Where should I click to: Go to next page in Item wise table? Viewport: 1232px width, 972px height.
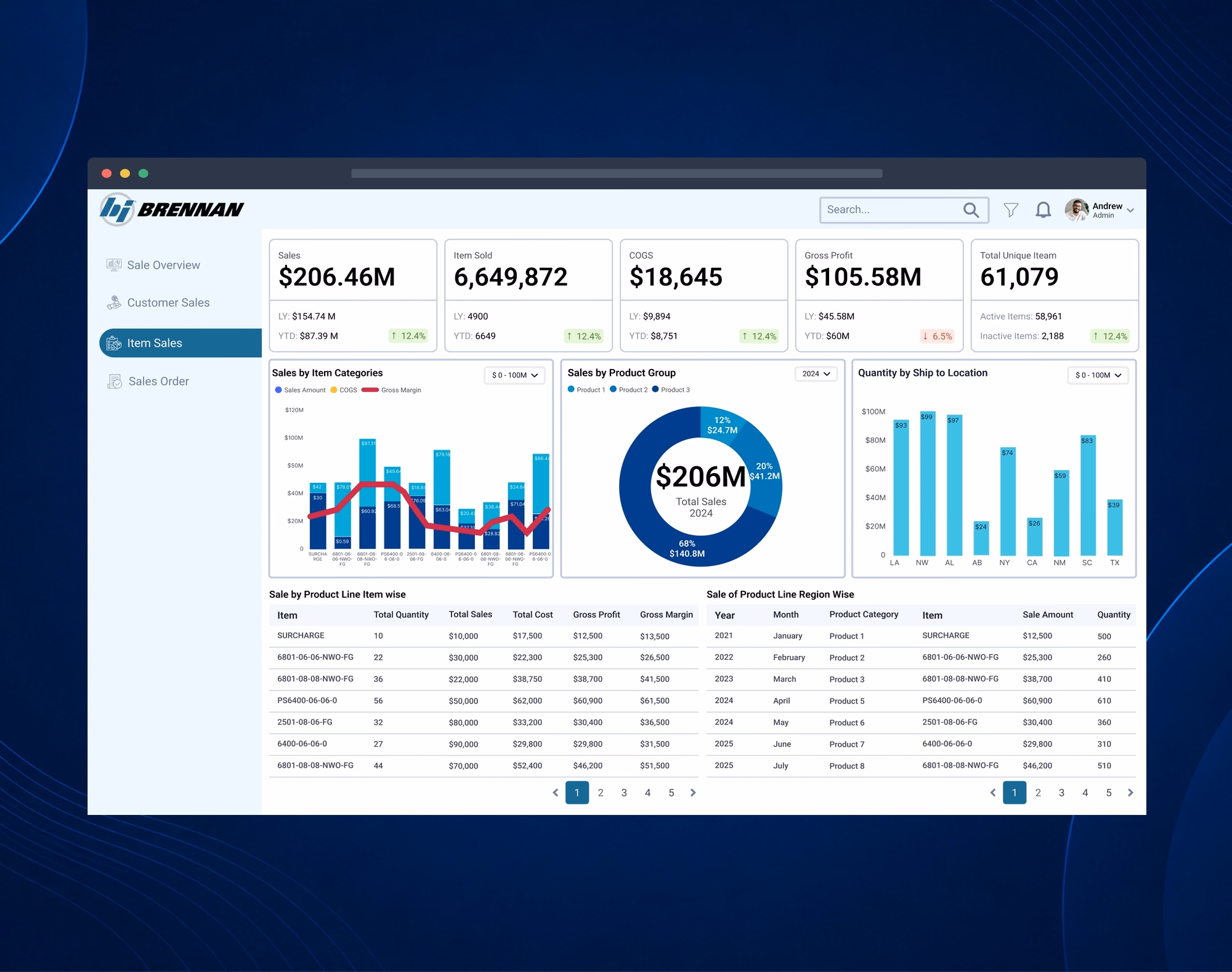coord(693,793)
